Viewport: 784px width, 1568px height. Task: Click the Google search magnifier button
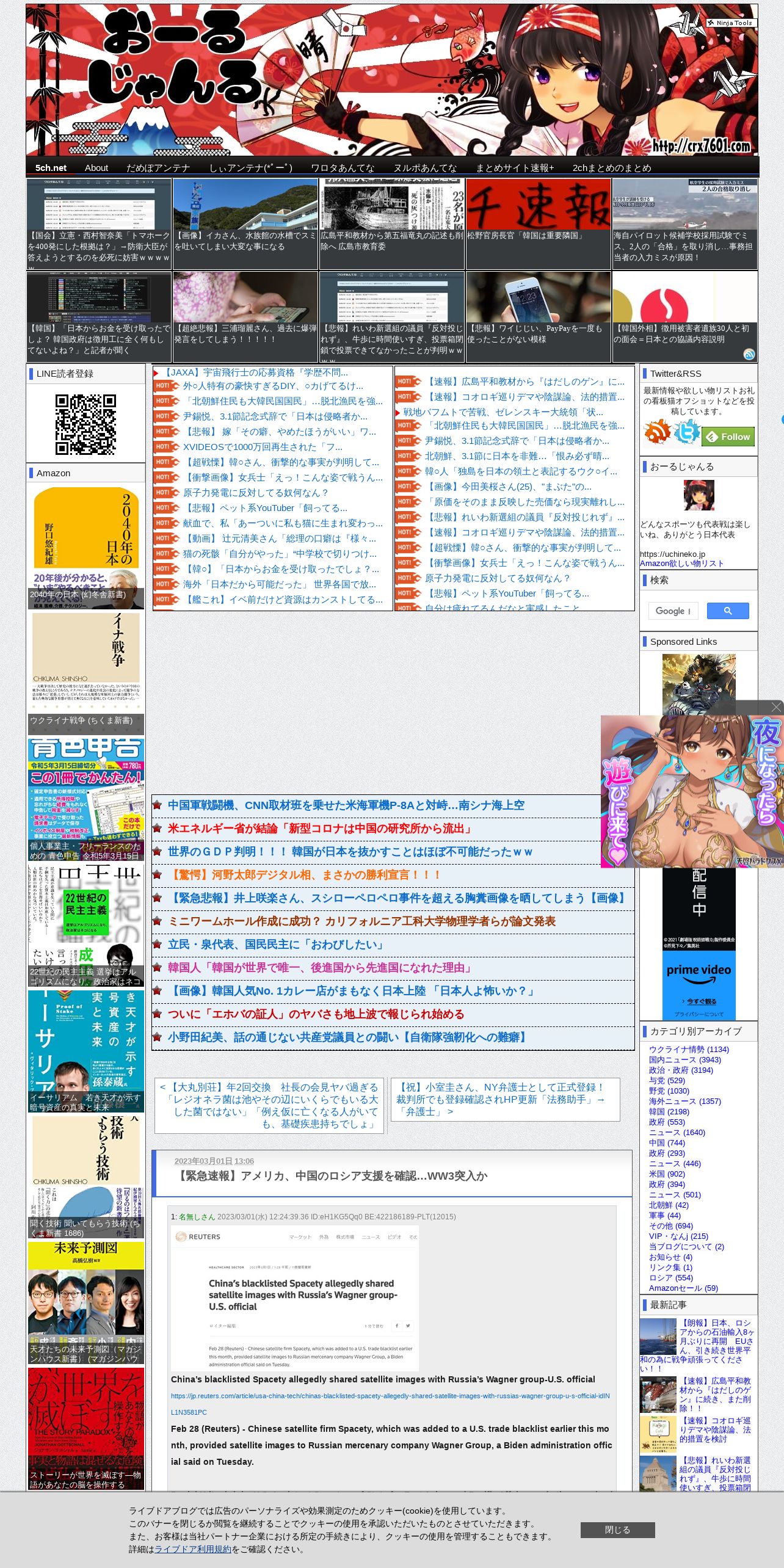pos(727,611)
